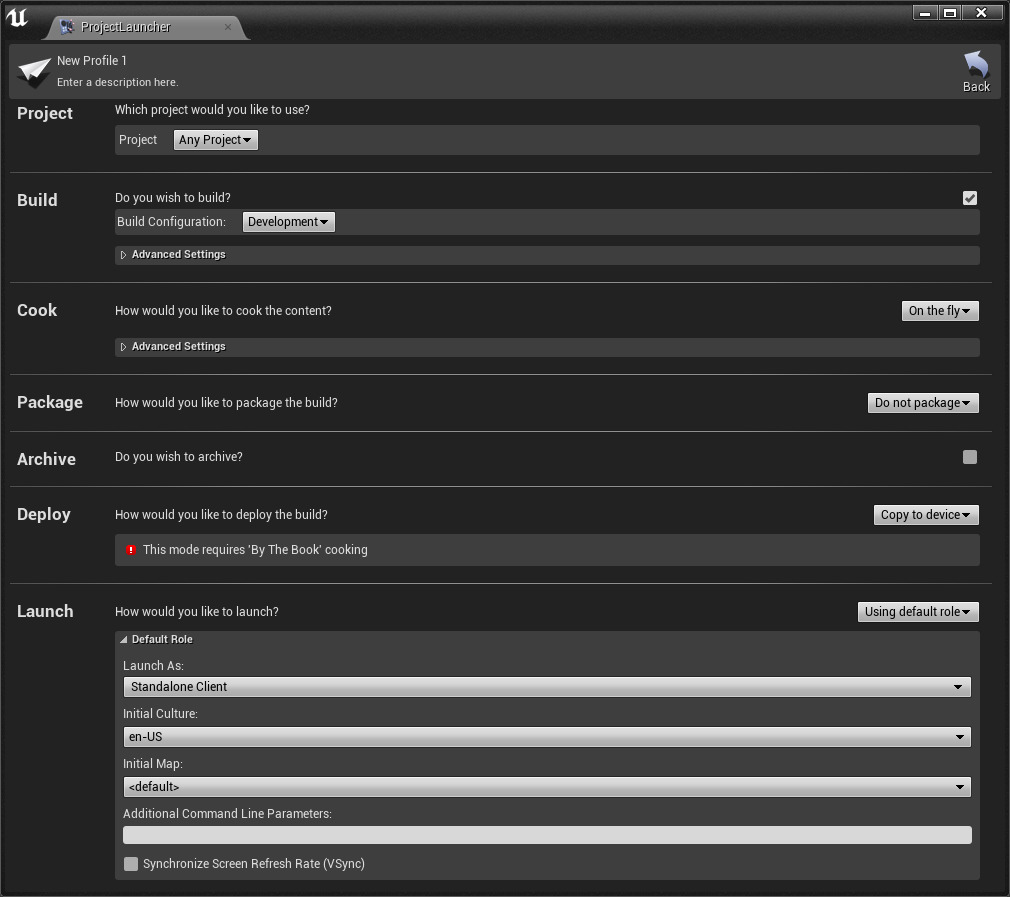Click the profile banner icon beside New Profile 1
Viewport: 1010px width, 897px height.
[x=33, y=70]
